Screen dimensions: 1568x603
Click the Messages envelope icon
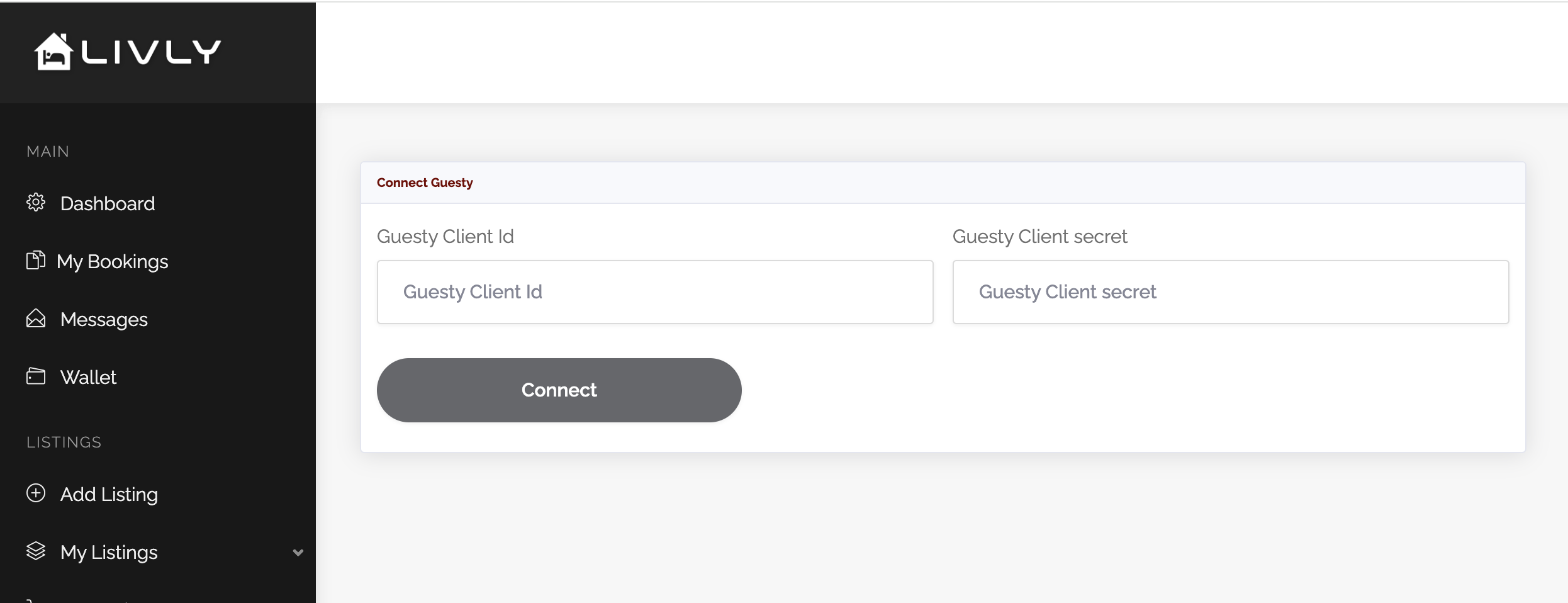[36, 318]
